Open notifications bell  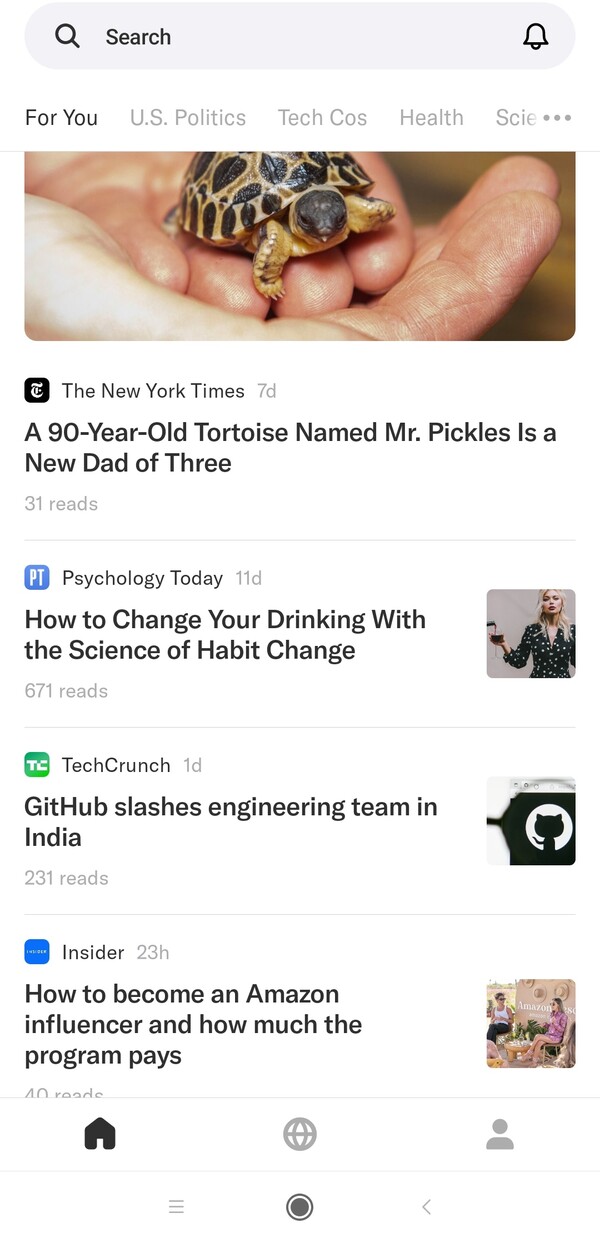click(536, 37)
